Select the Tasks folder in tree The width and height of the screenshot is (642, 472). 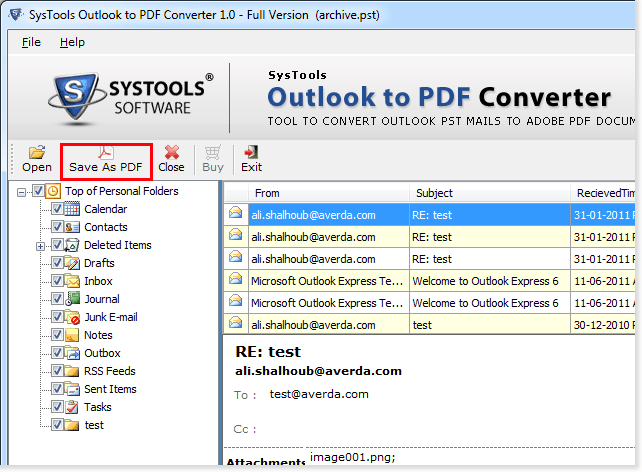pyautogui.click(x=98, y=407)
